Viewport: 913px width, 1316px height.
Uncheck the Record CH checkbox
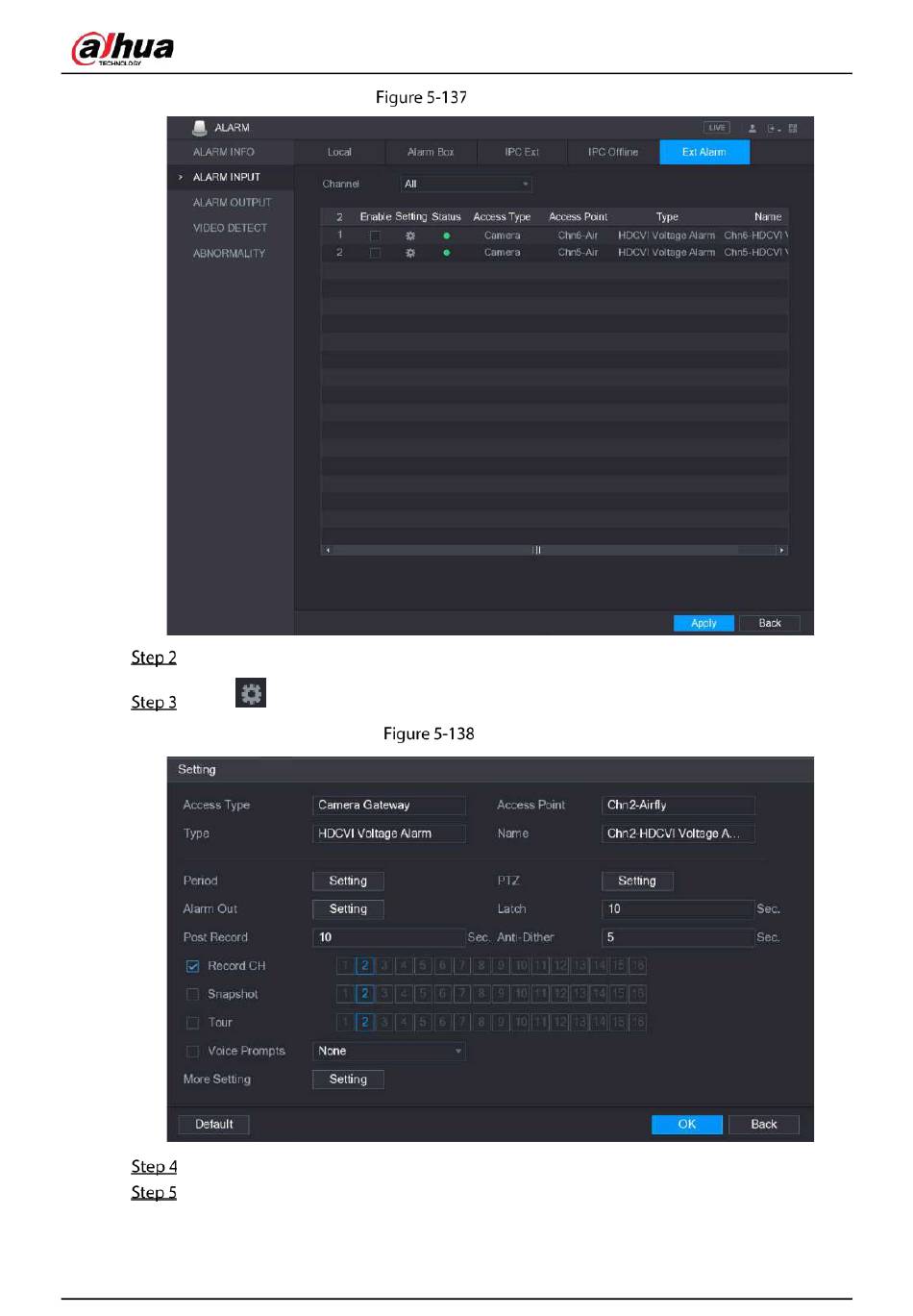[x=192, y=966]
